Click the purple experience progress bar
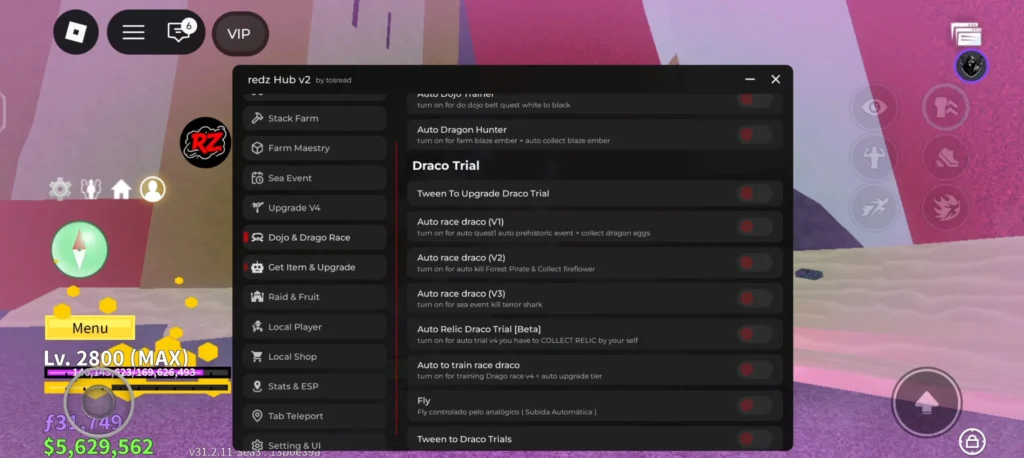The image size is (1024, 458). pos(137,372)
